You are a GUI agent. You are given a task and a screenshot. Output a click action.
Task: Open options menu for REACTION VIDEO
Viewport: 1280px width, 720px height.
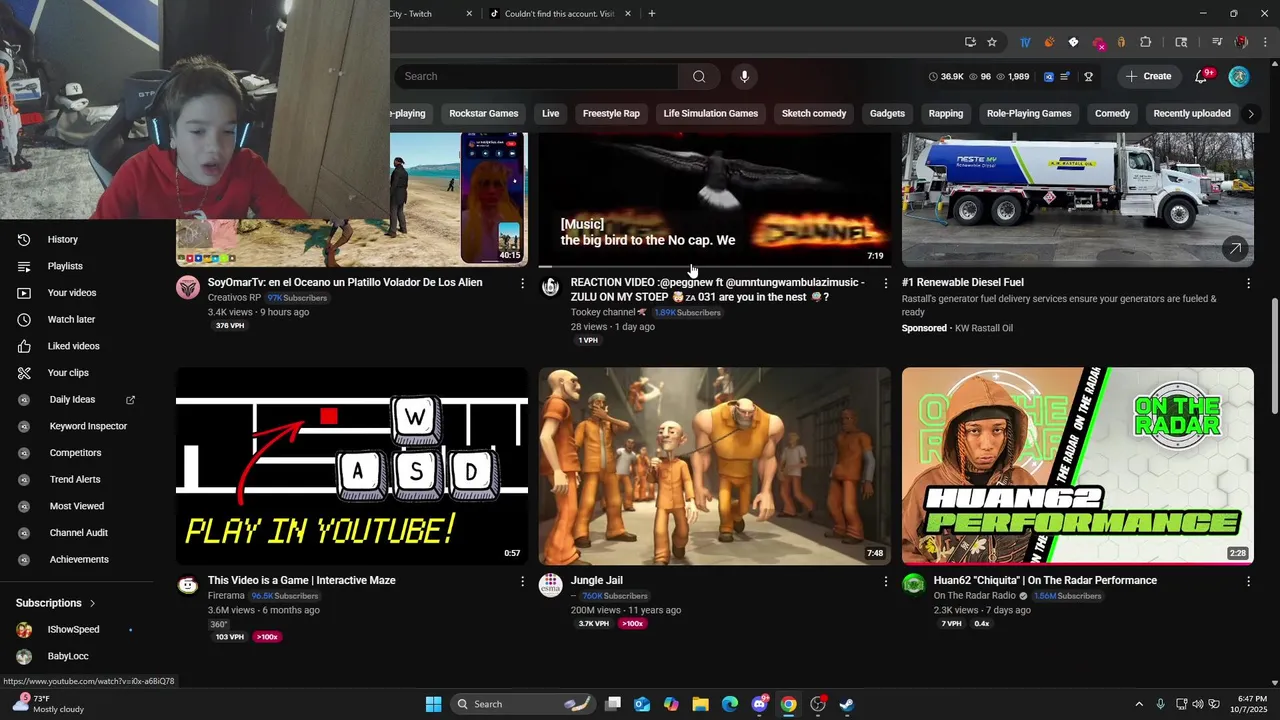coord(885,284)
